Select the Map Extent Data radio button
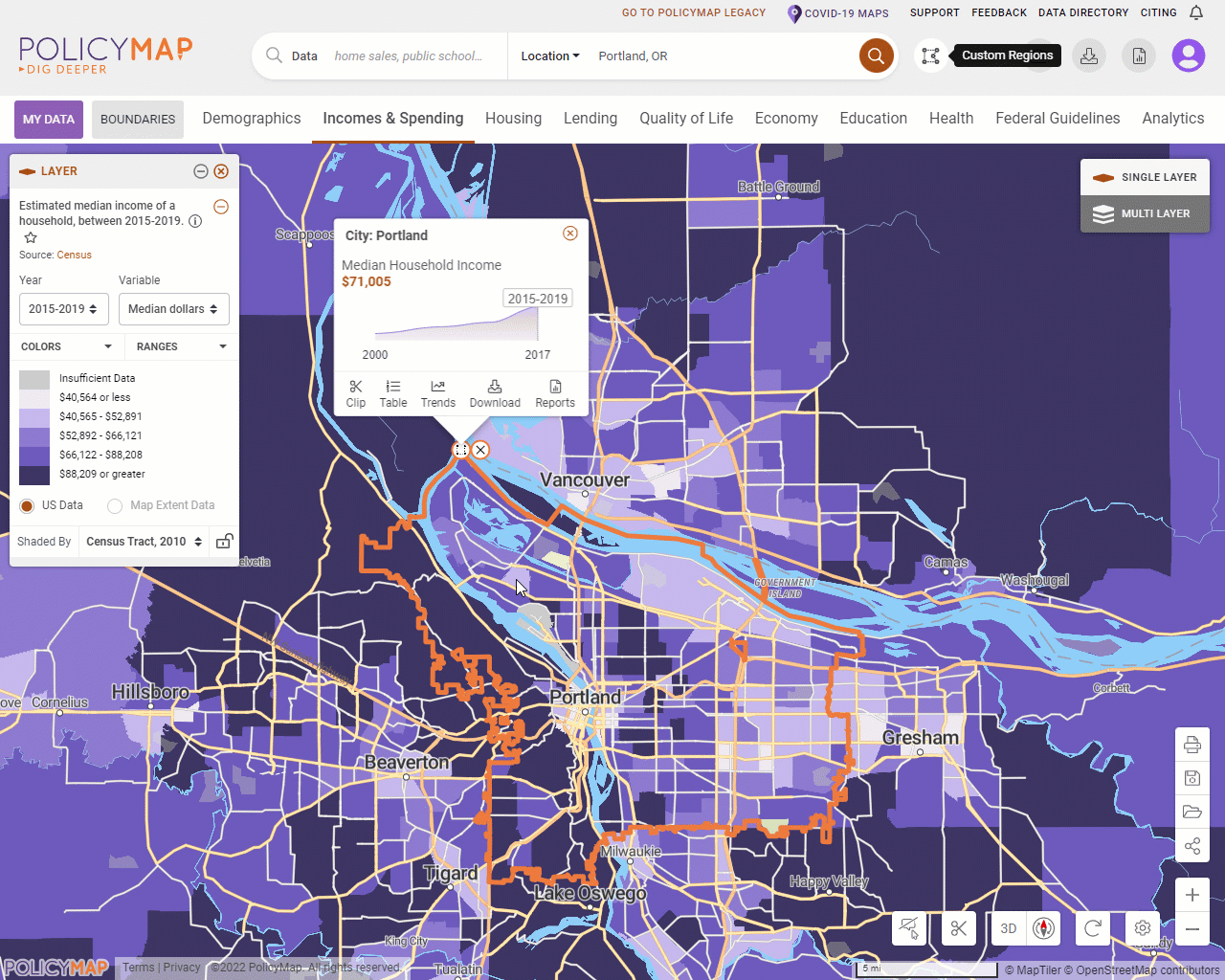The height and width of the screenshot is (980, 1225). tap(115, 505)
